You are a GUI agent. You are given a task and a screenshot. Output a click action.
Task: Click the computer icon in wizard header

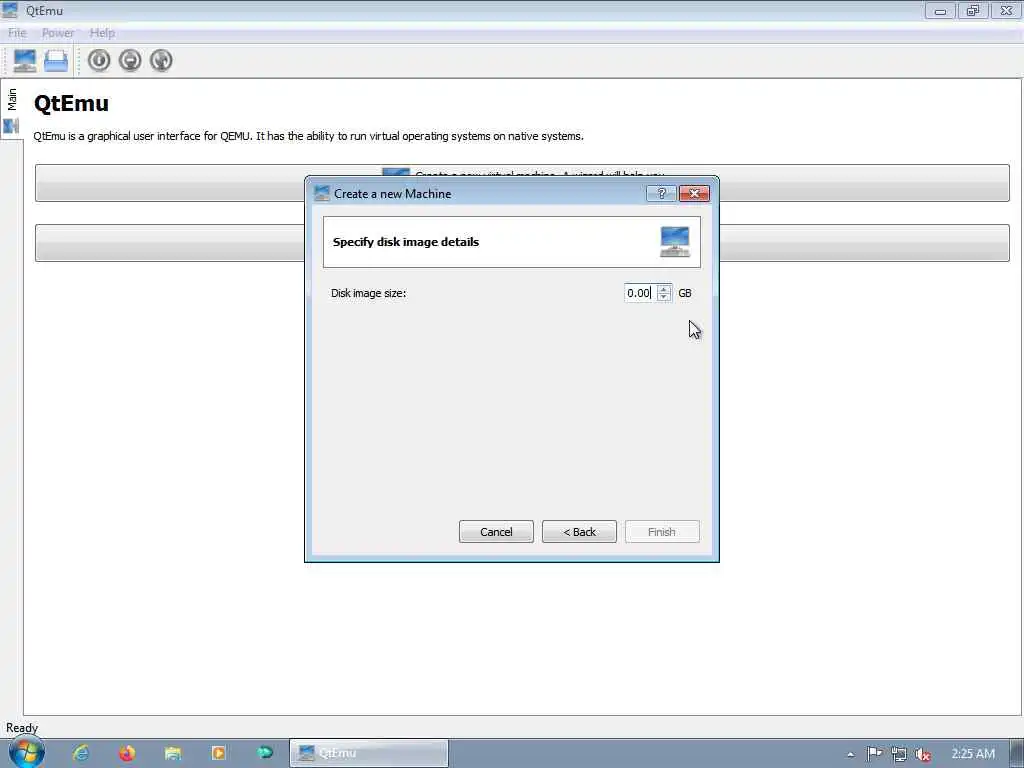pyautogui.click(x=675, y=242)
